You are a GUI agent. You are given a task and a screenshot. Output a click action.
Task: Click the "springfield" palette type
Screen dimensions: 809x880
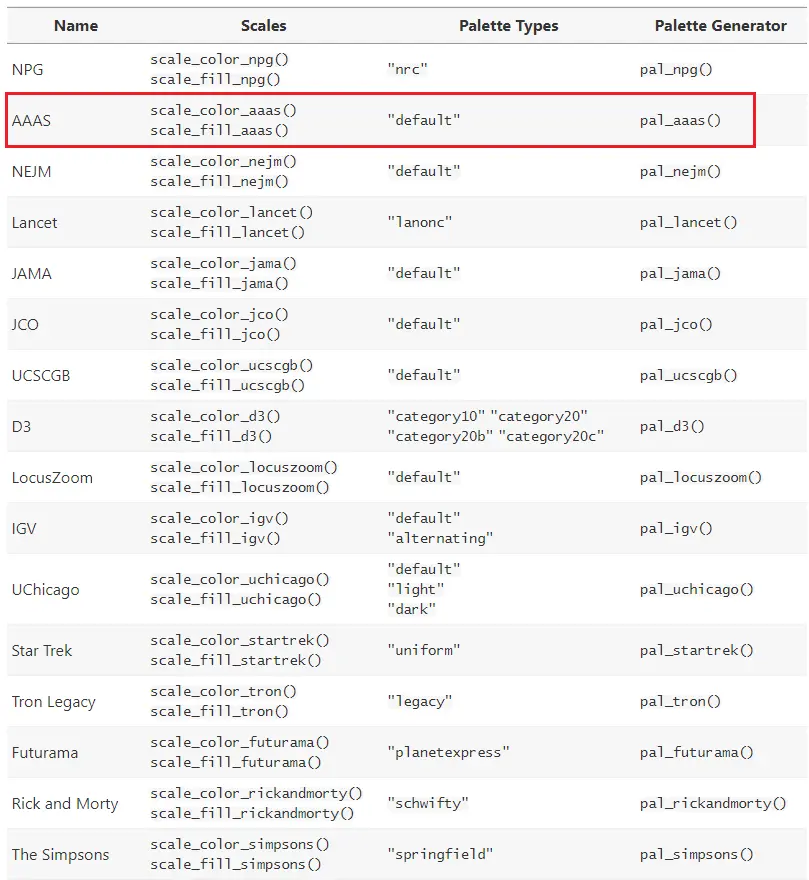pos(440,855)
